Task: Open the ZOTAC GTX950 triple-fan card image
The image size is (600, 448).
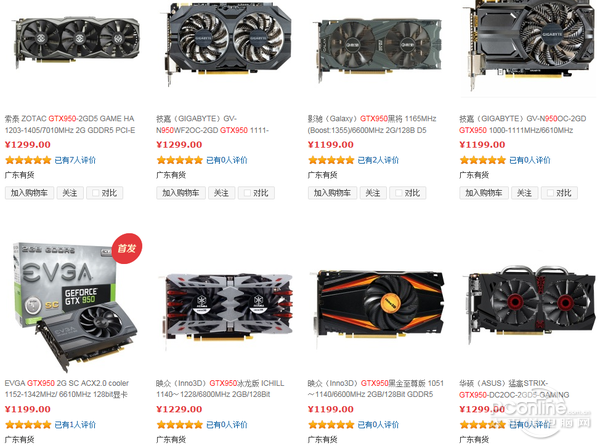Action: tap(77, 41)
